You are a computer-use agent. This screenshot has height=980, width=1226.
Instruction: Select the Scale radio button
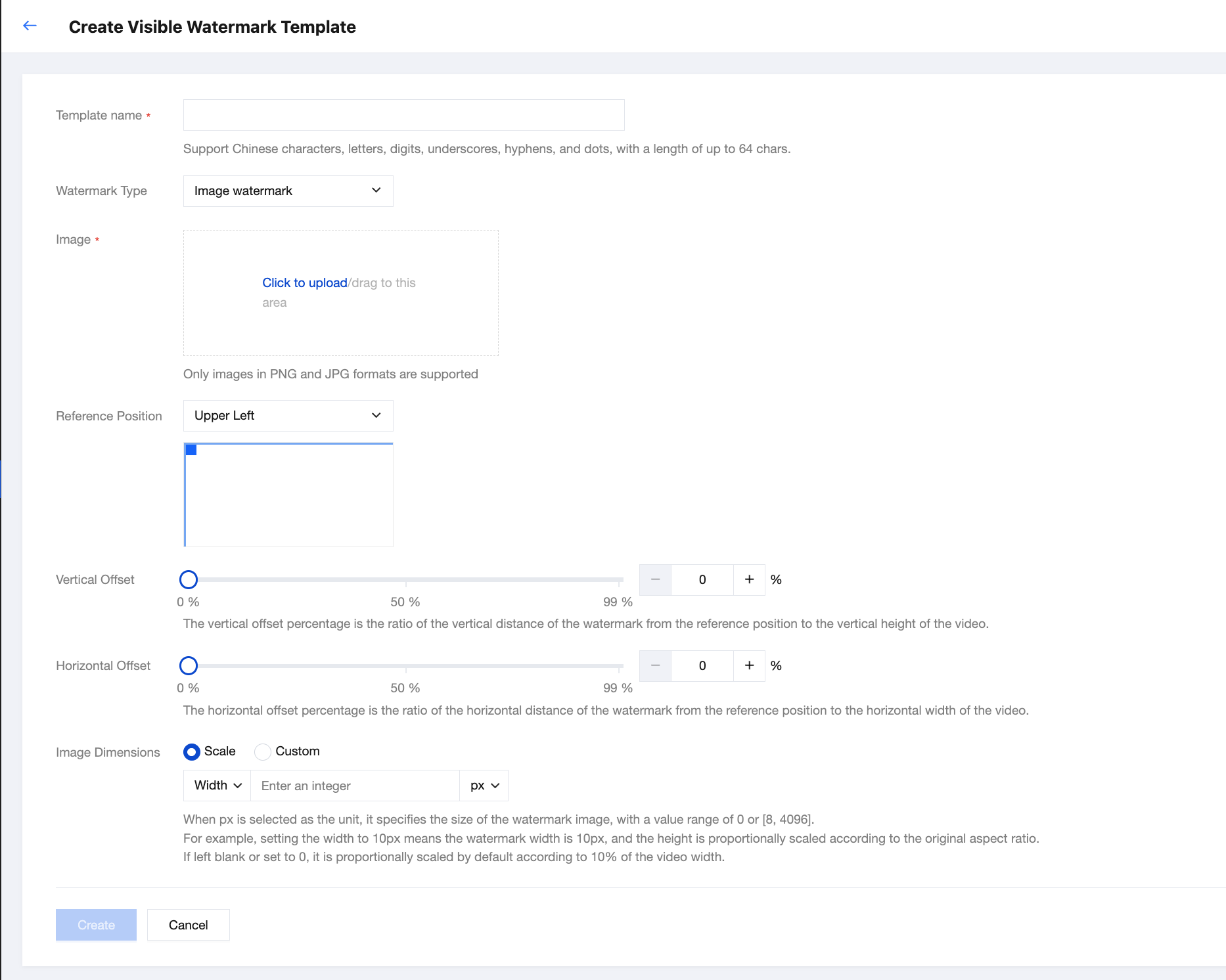point(192,751)
